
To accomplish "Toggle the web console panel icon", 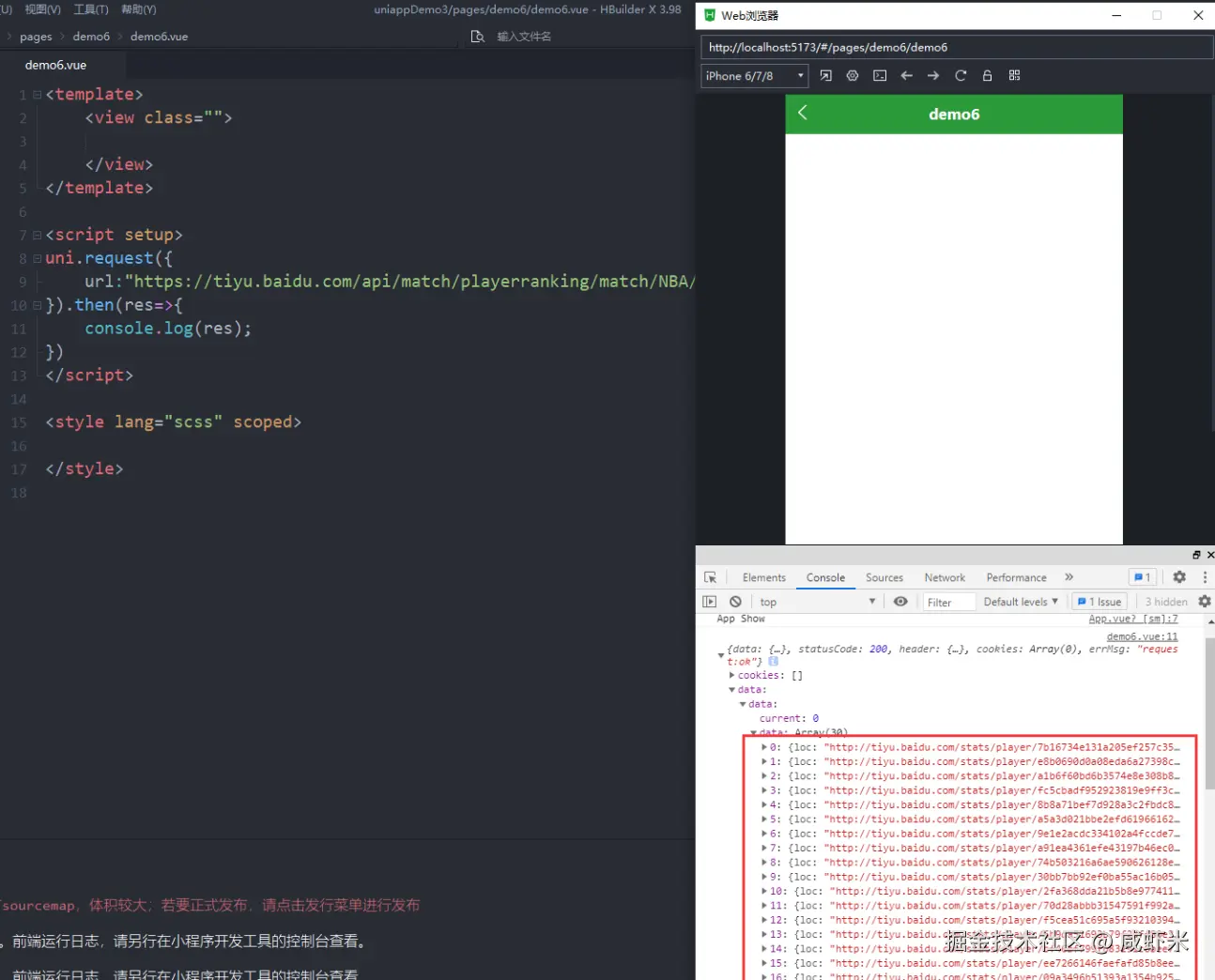I will (880, 75).
